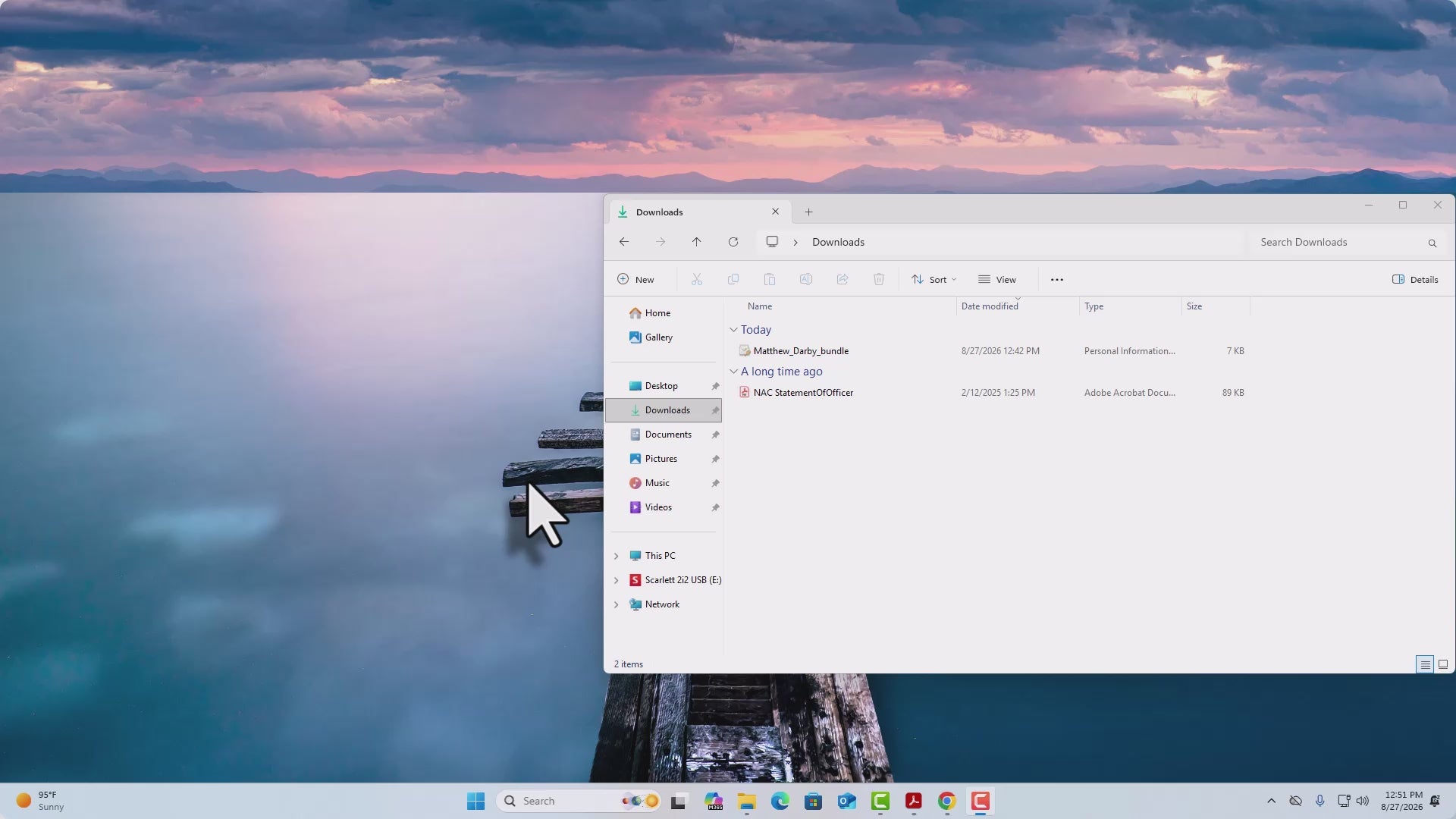Click the Refresh icon in address bar
The image size is (1456, 819).
733,242
